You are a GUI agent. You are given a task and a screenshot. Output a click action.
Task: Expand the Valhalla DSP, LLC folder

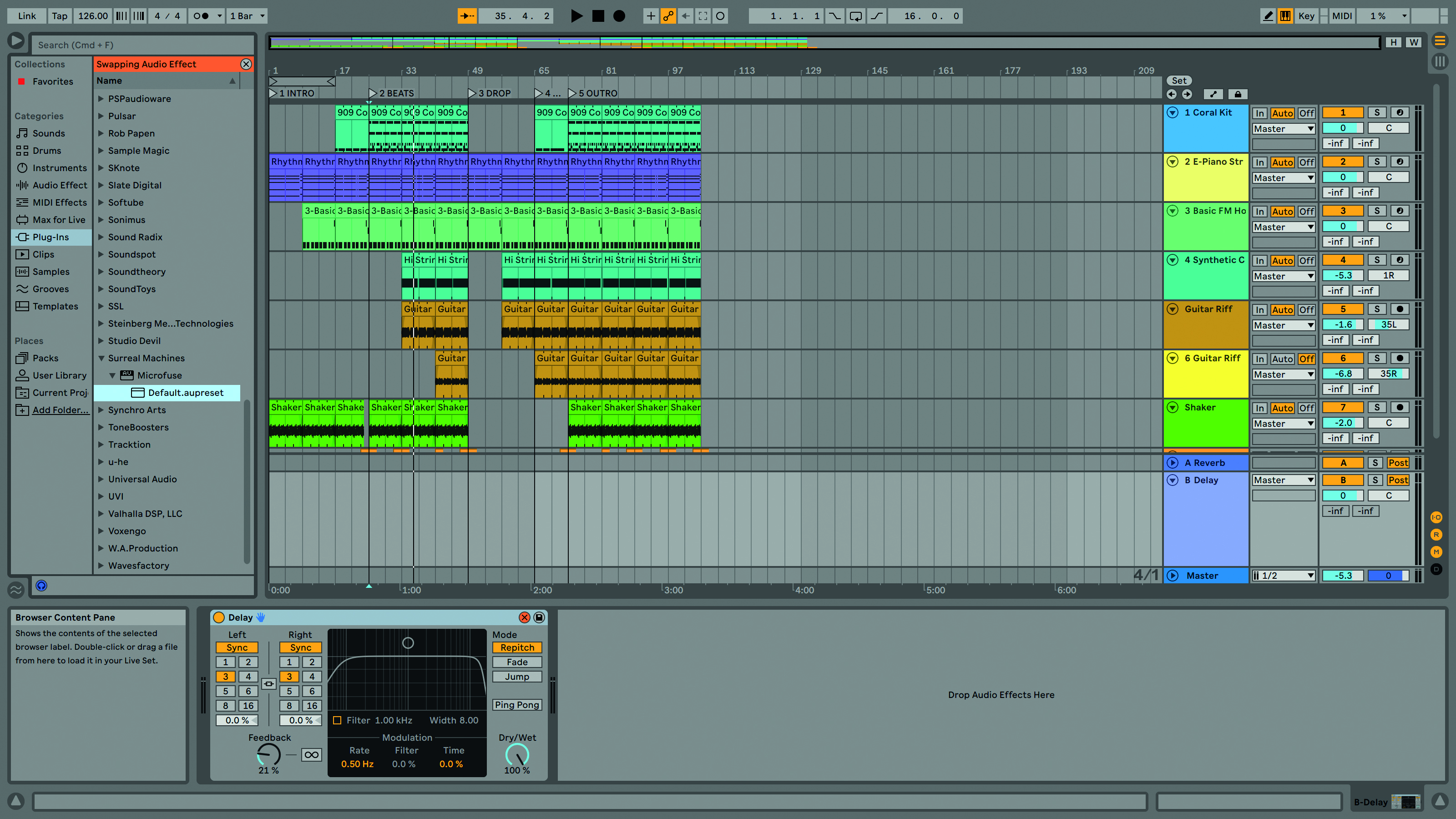point(101,514)
